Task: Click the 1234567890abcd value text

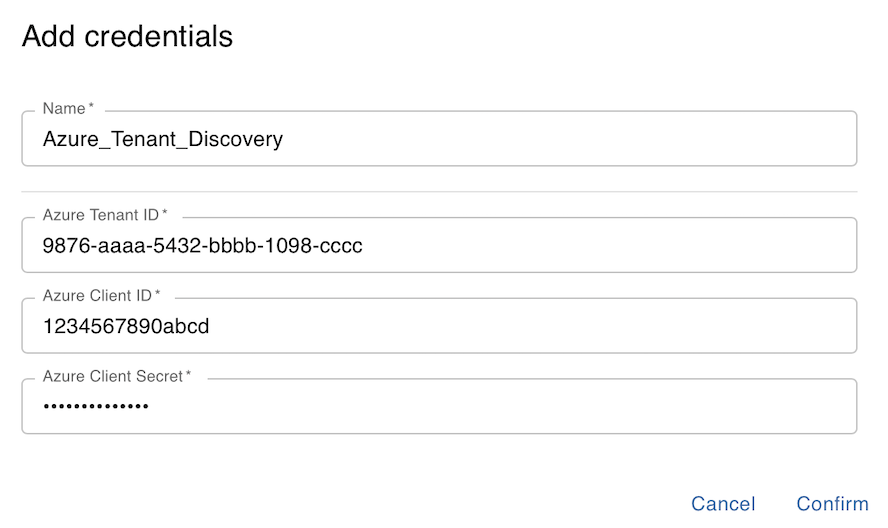Action: [x=126, y=326]
